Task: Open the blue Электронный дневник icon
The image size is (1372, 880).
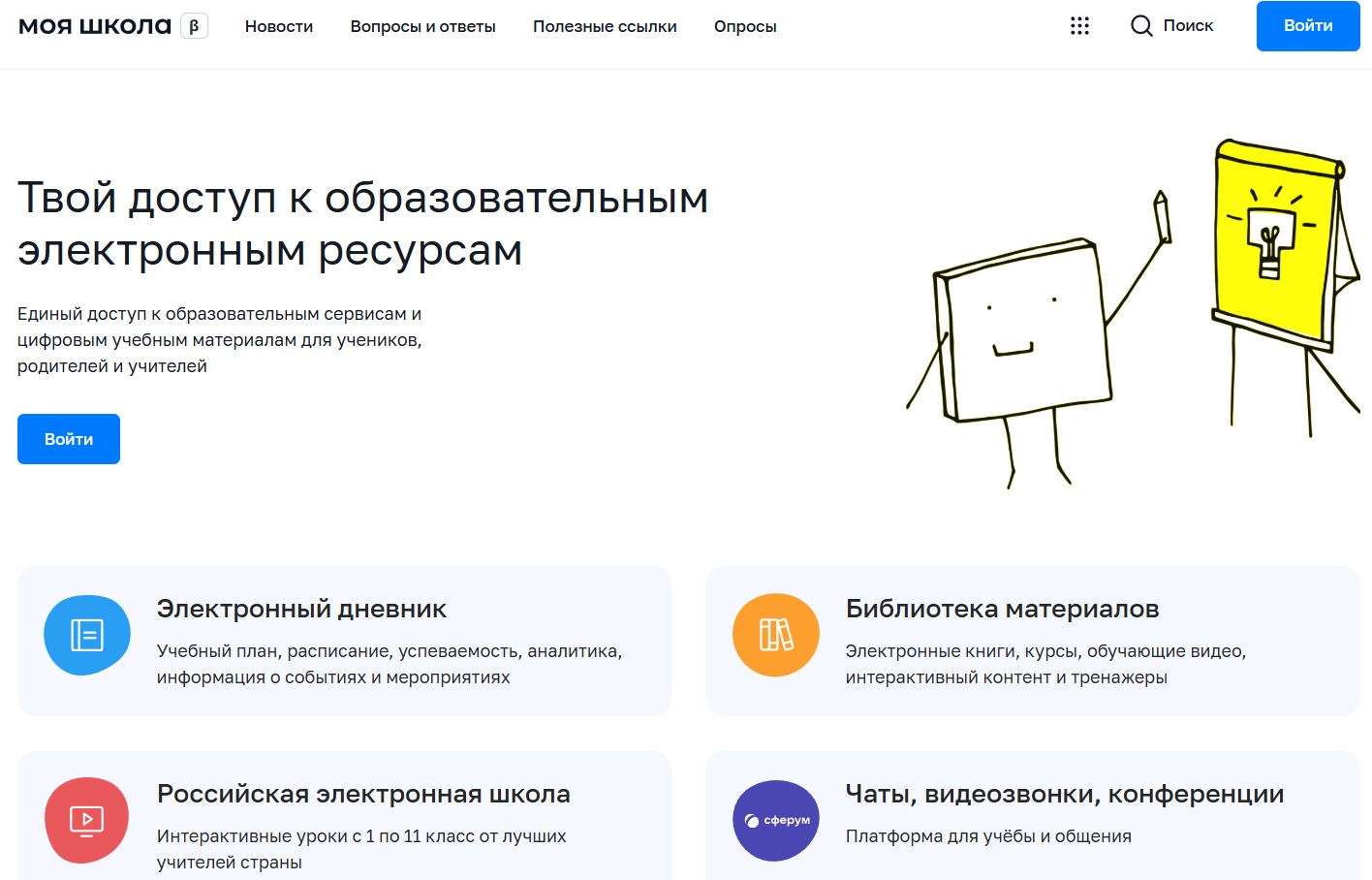Action: [x=87, y=635]
